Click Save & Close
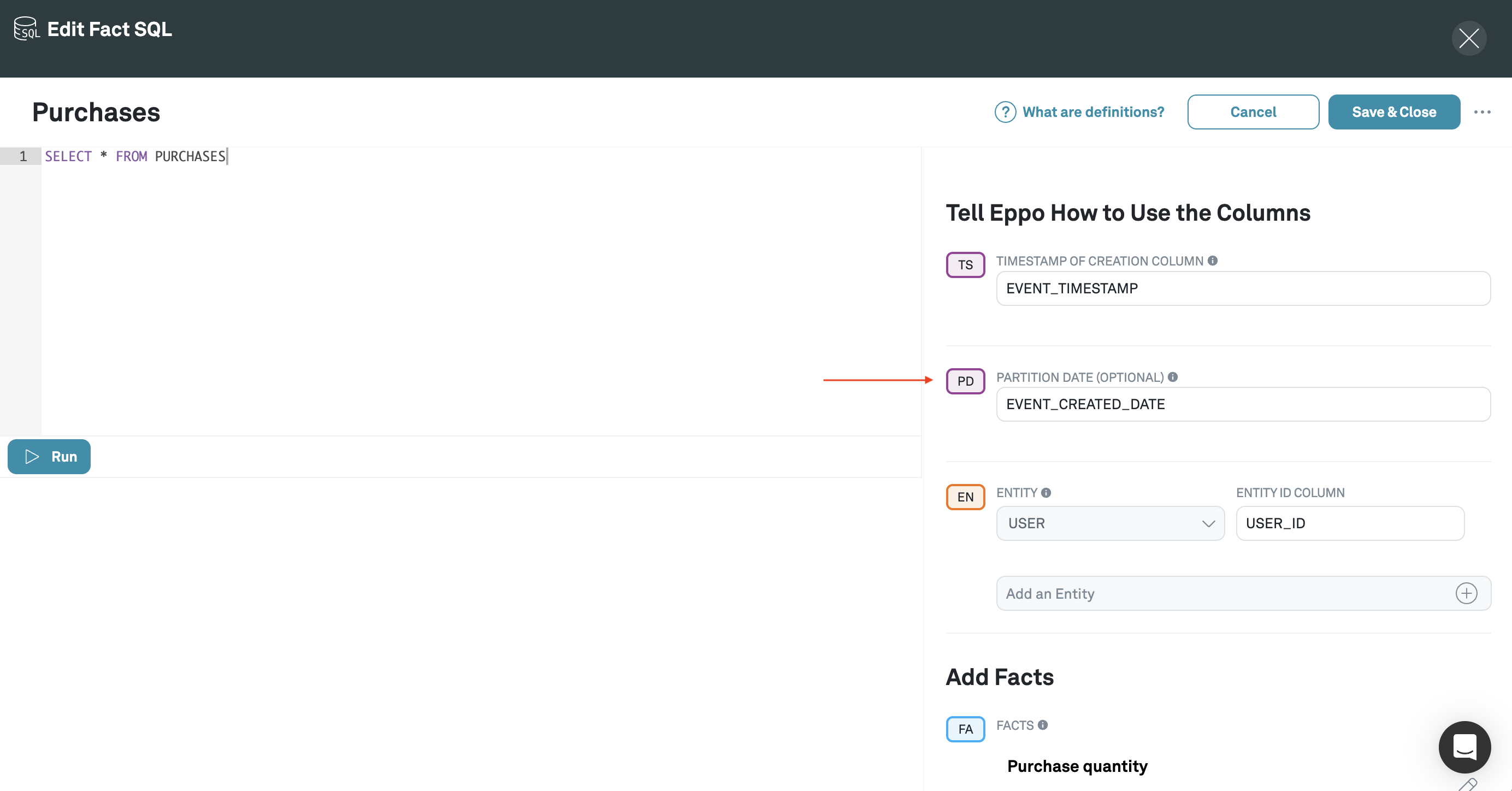This screenshot has height=791, width=1512. coord(1393,112)
